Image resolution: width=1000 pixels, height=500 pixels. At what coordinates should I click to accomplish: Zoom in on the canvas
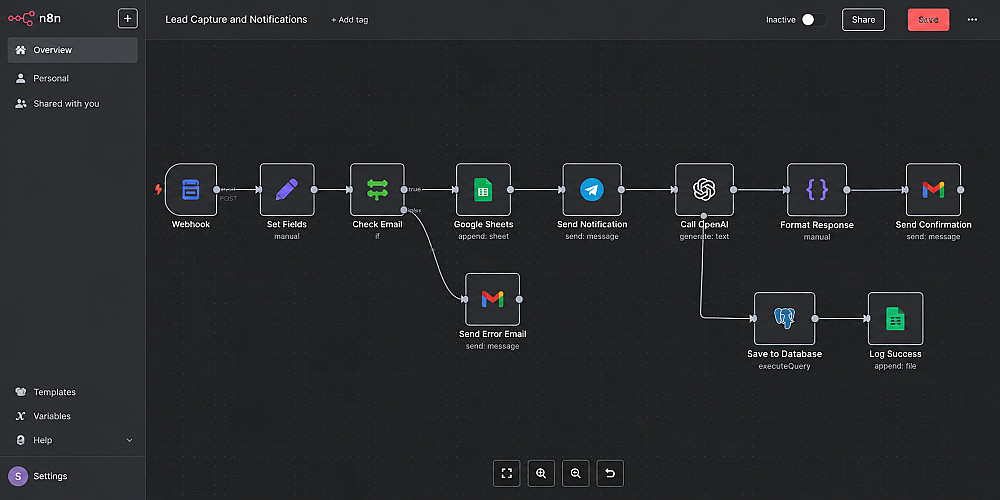point(541,473)
